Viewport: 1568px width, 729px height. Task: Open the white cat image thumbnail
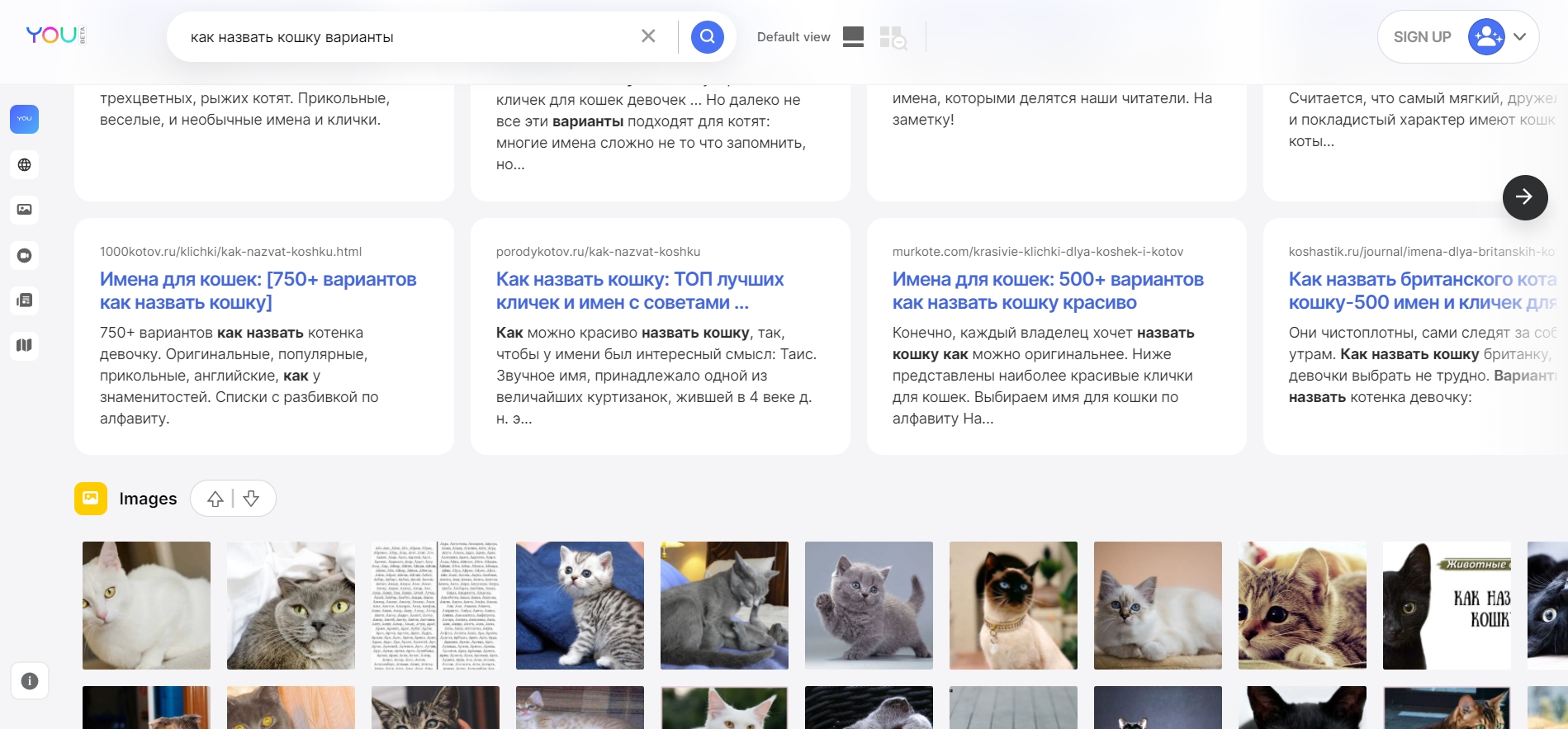coord(146,605)
